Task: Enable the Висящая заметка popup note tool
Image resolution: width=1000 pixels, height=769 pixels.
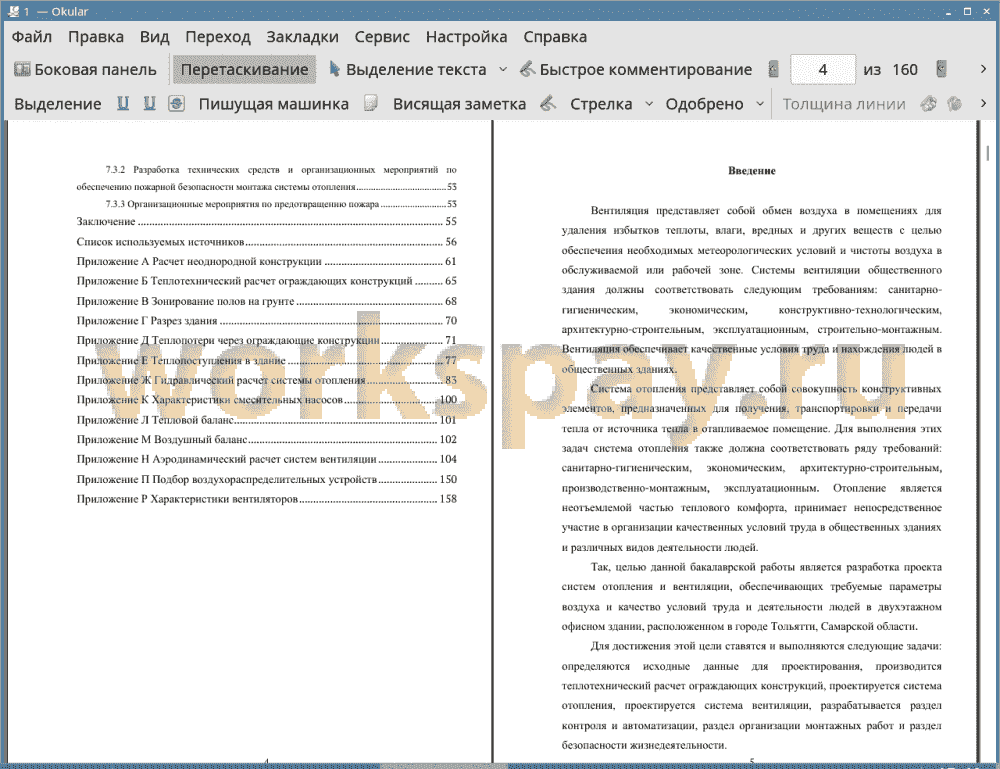Action: (x=459, y=104)
